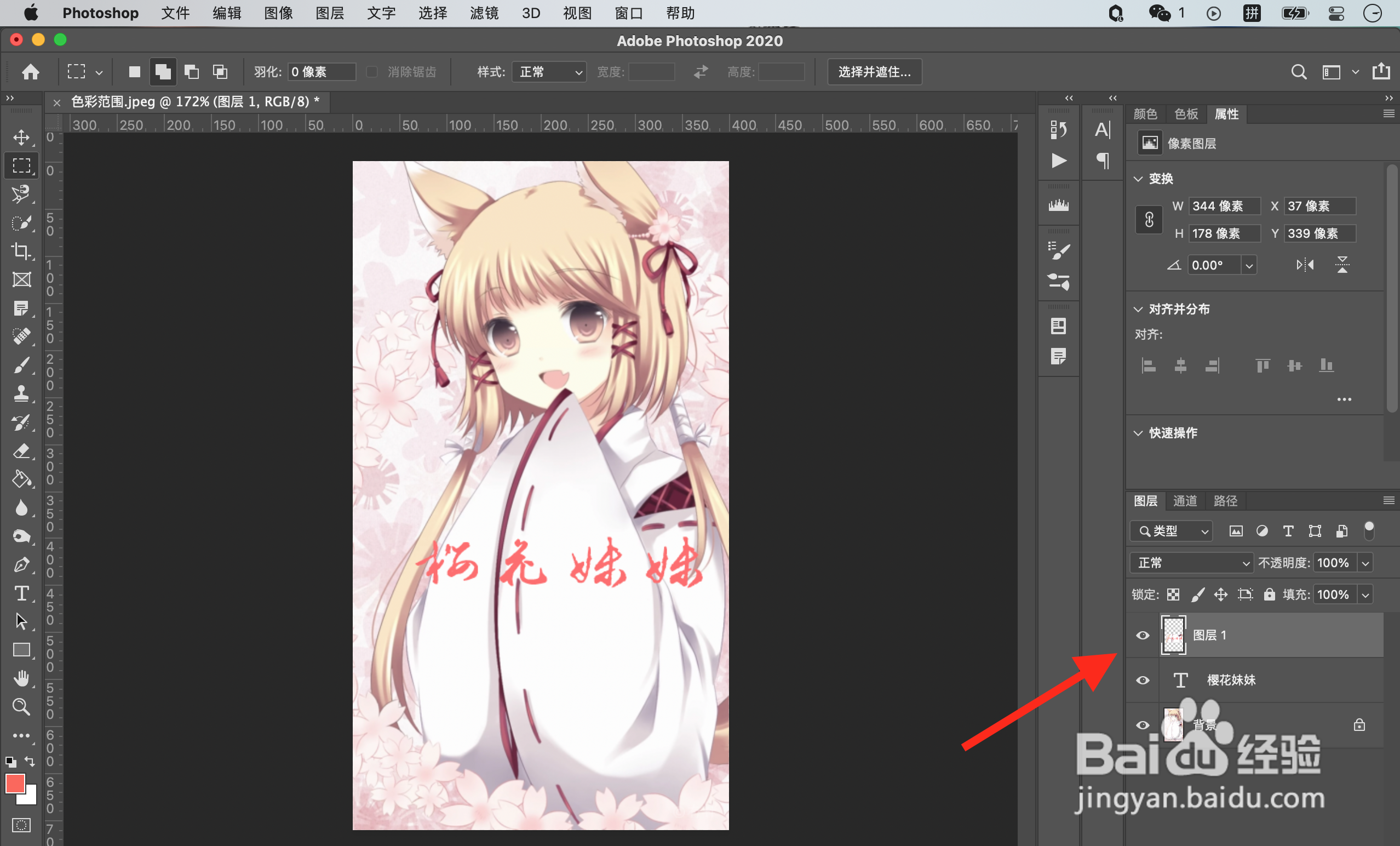Open the 文件 menu
Image resolution: width=1400 pixels, height=846 pixels.
pos(175,13)
